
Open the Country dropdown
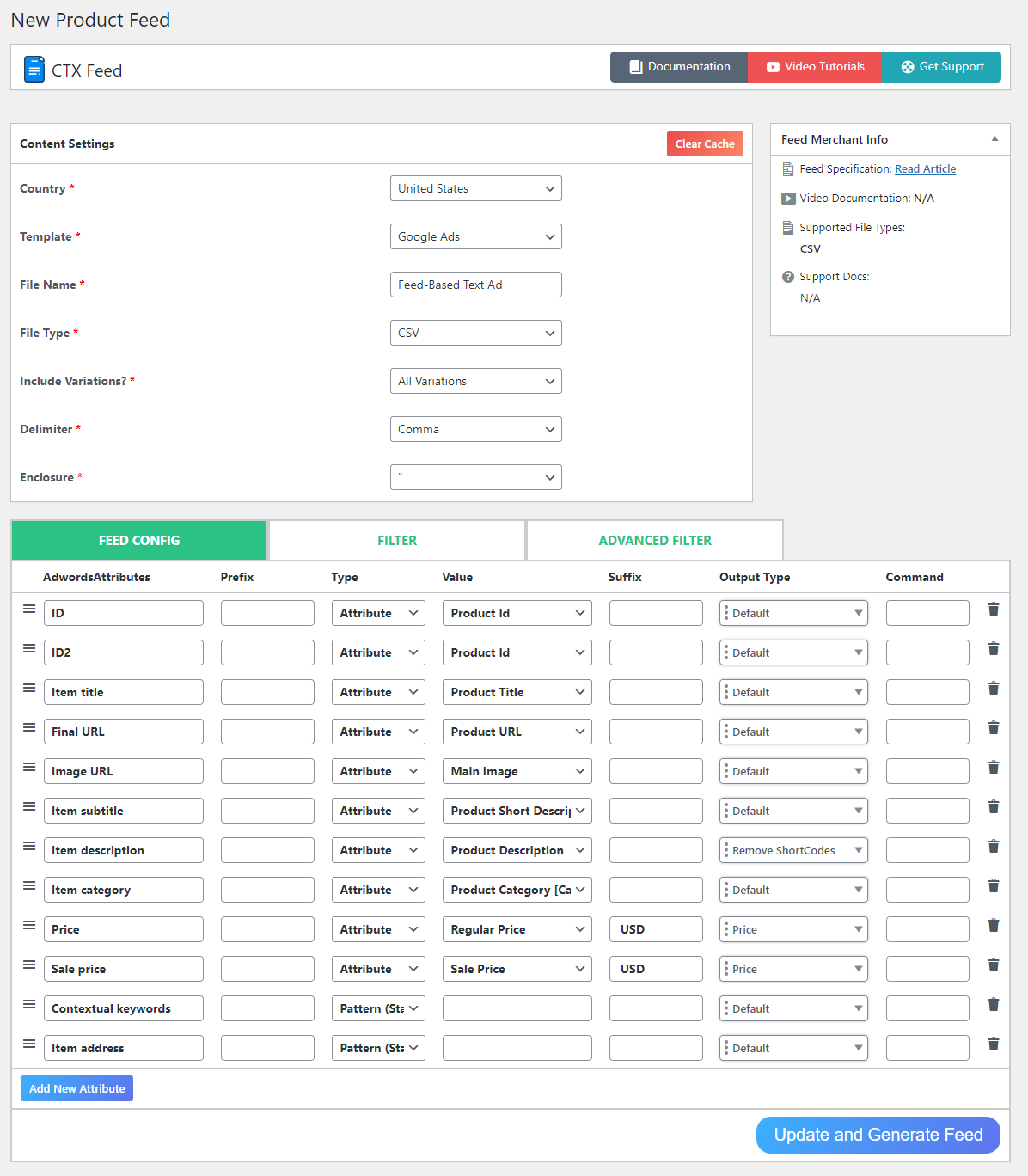click(x=476, y=188)
